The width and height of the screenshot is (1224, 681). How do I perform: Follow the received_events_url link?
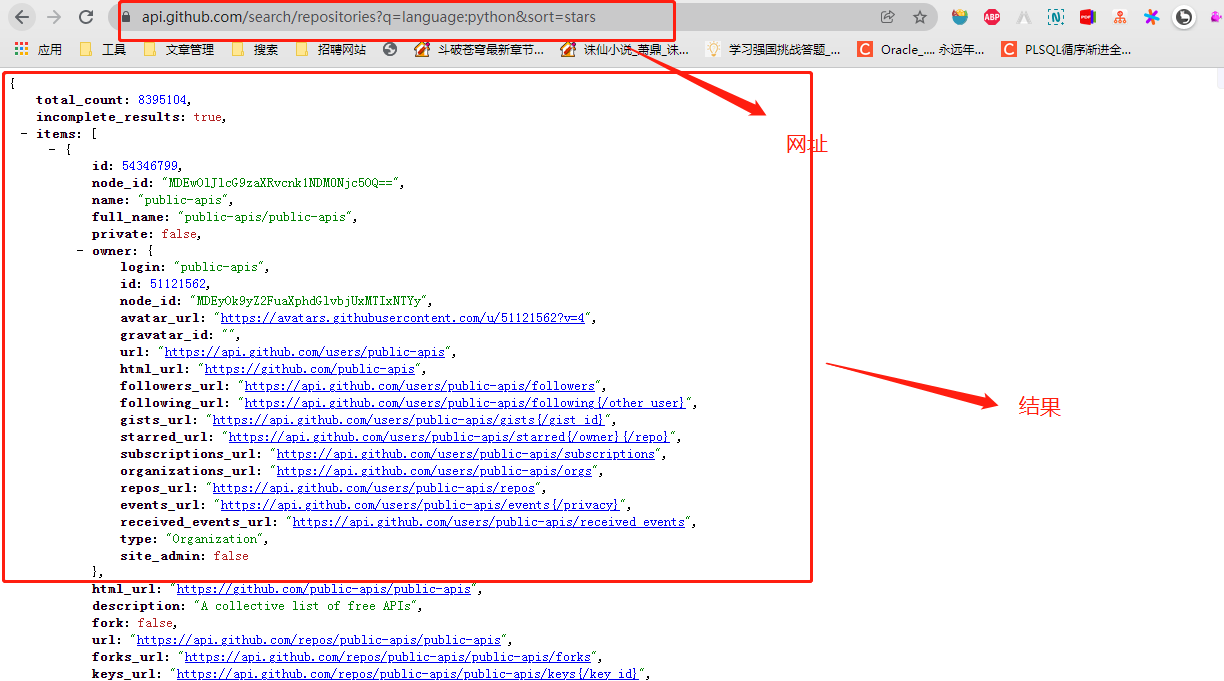[x=489, y=522]
